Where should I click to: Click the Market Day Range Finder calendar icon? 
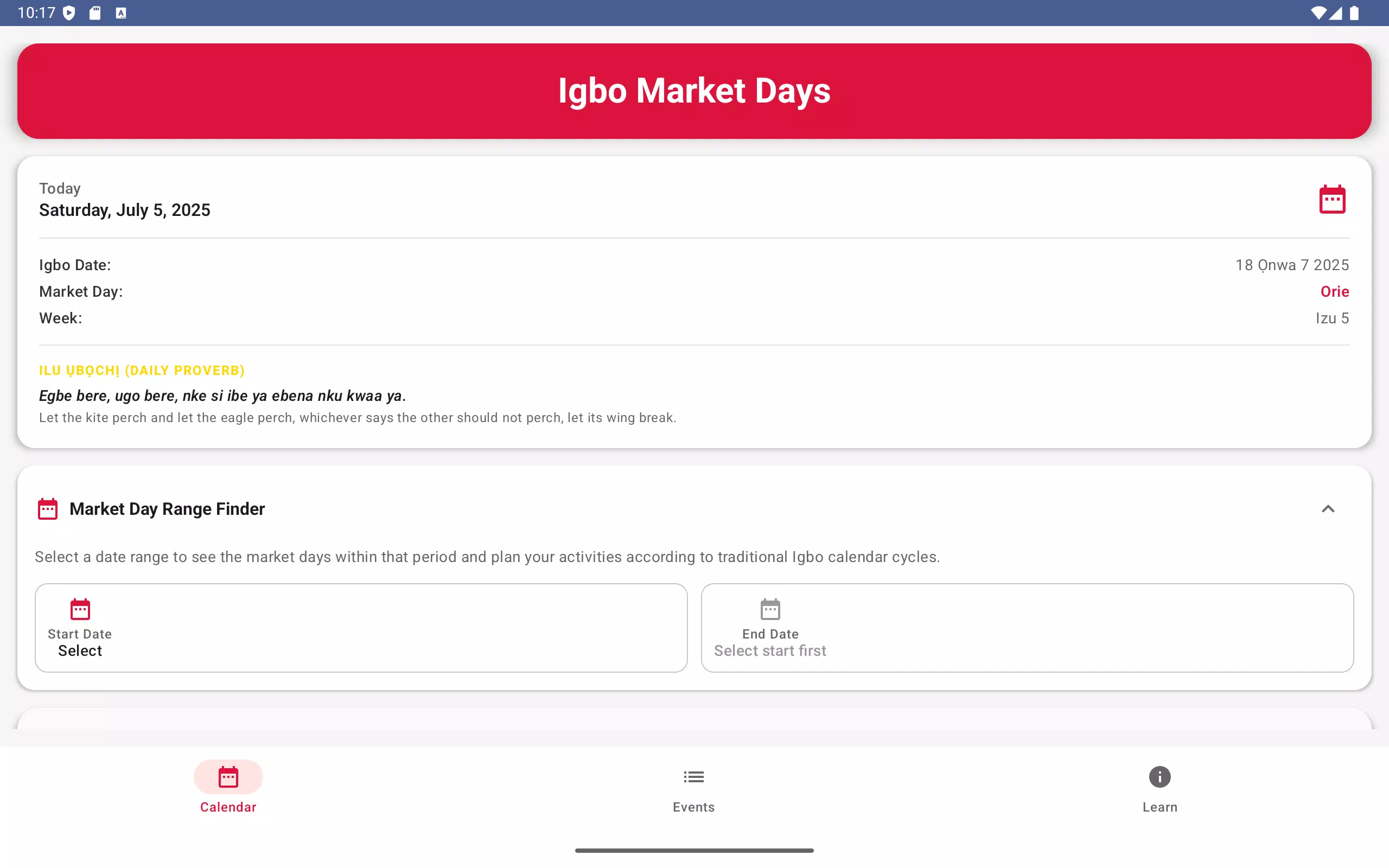coord(48,509)
